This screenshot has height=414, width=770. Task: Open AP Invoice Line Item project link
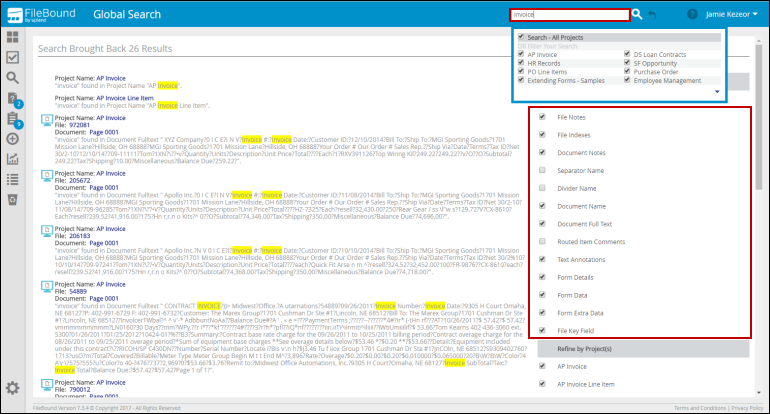125,98
